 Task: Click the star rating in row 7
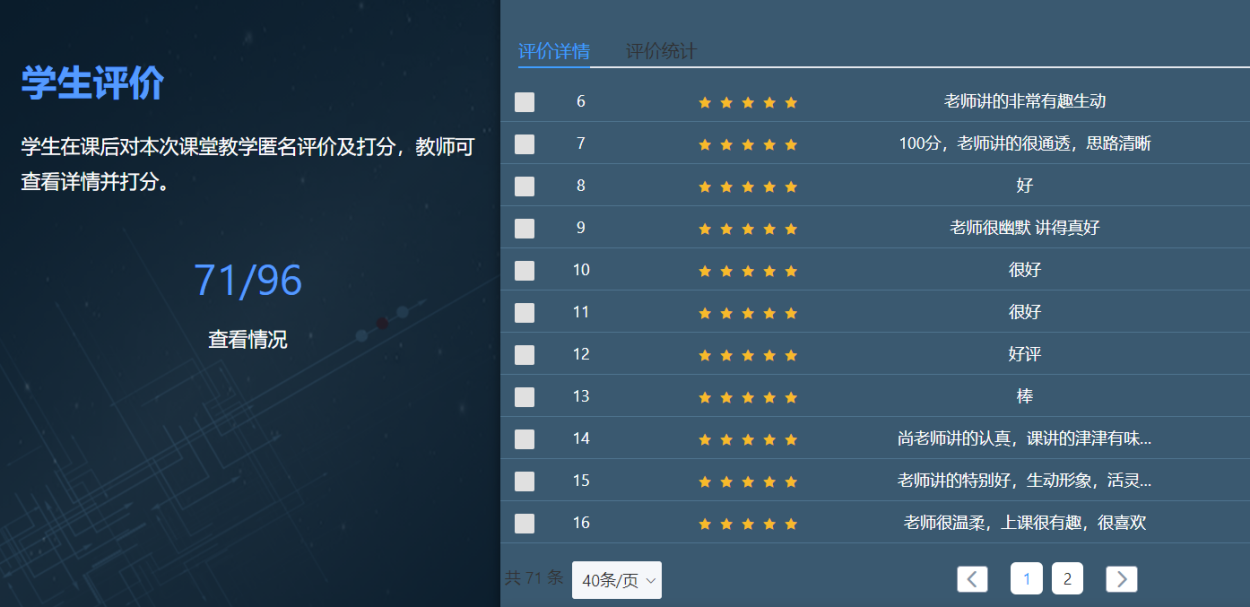click(x=747, y=144)
